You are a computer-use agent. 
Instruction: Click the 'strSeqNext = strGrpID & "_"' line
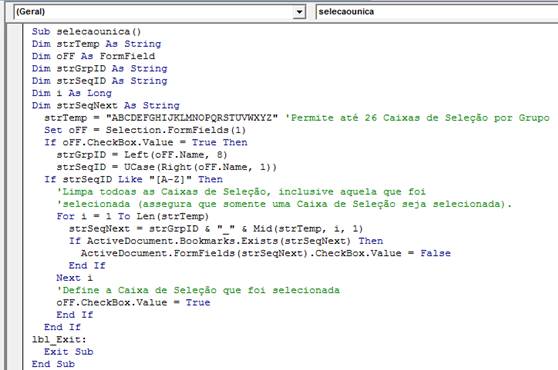[216, 229]
